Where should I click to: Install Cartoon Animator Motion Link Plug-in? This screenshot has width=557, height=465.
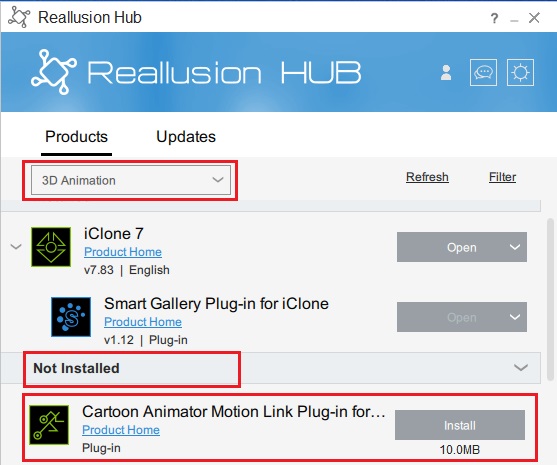coord(460,425)
